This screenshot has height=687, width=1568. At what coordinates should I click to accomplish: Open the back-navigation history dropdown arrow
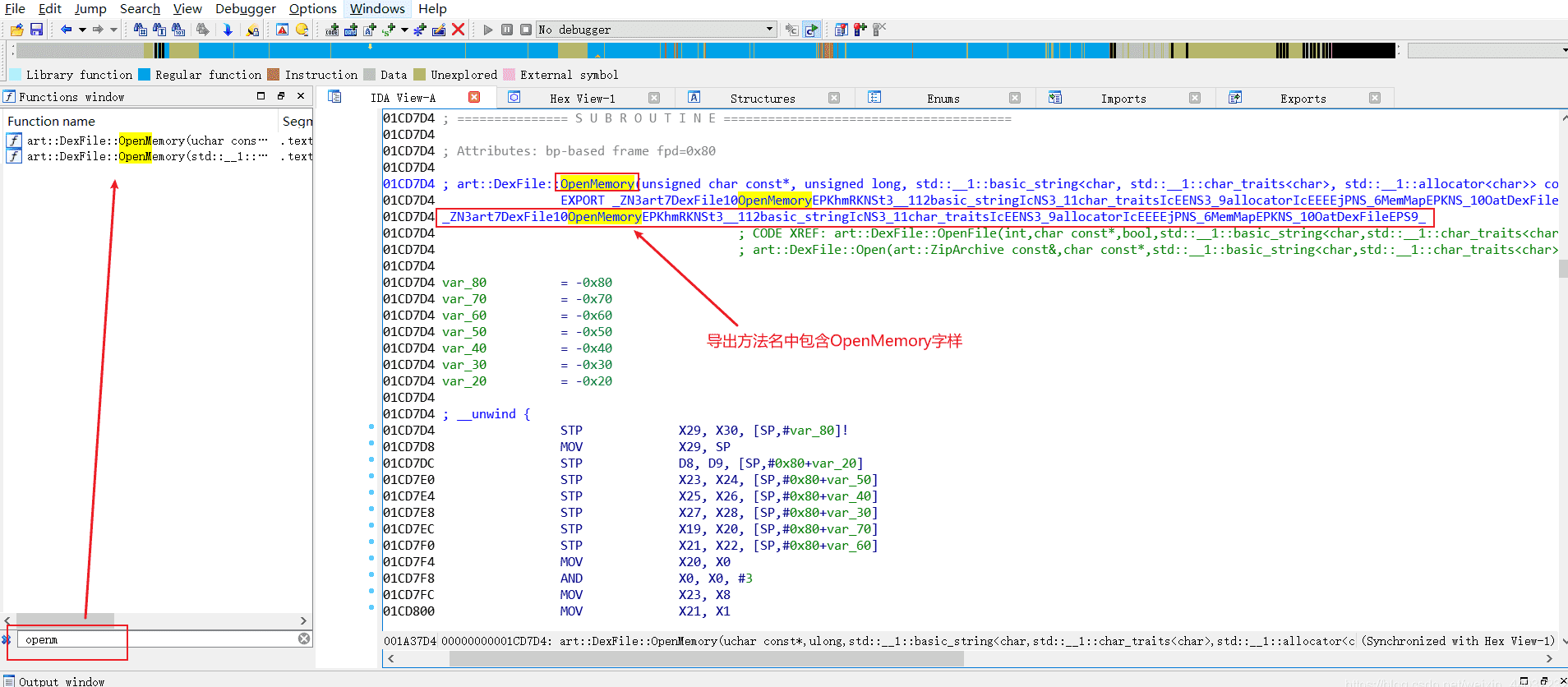pos(82,30)
